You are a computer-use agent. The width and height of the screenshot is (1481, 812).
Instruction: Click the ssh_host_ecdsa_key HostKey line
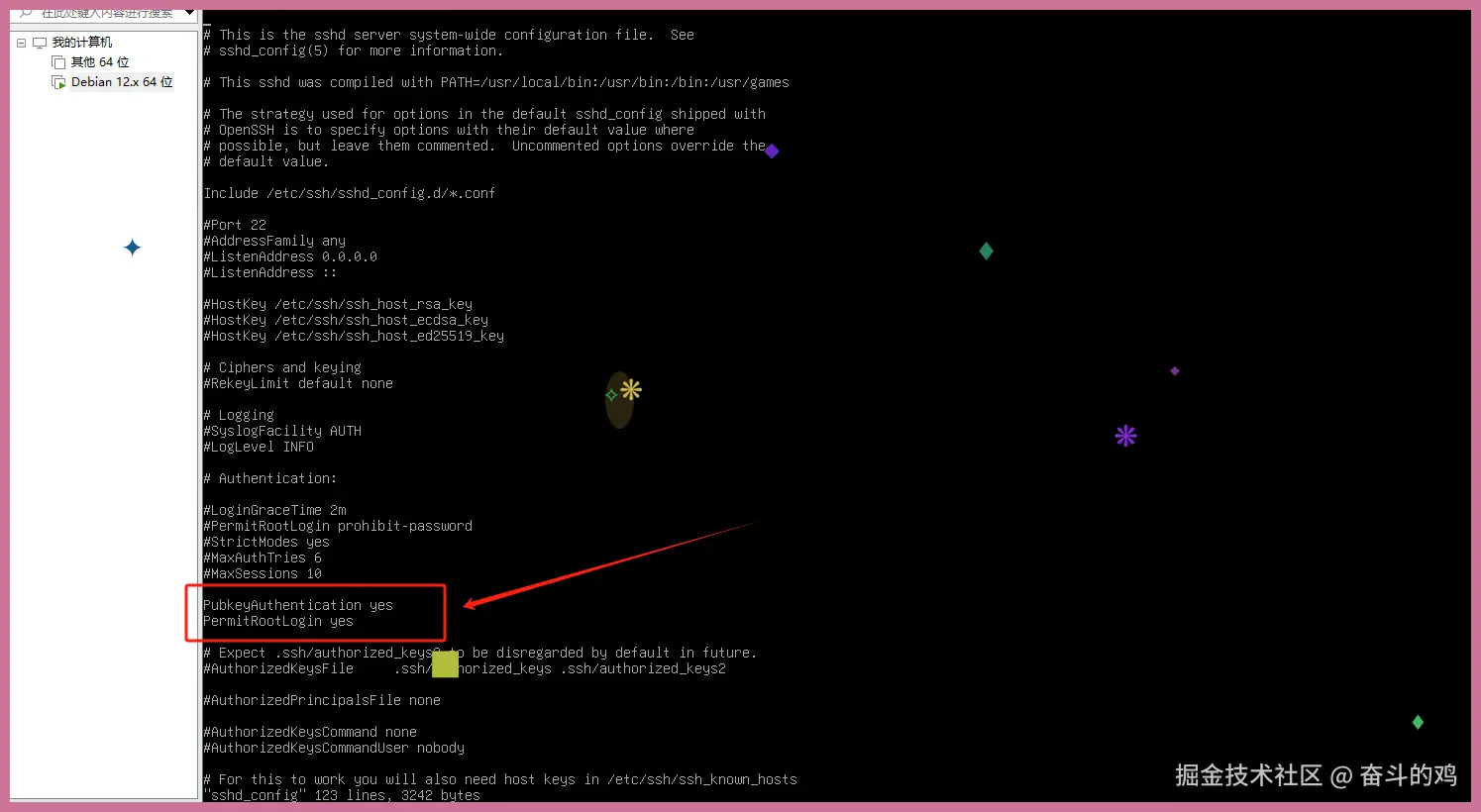pyautogui.click(x=346, y=320)
